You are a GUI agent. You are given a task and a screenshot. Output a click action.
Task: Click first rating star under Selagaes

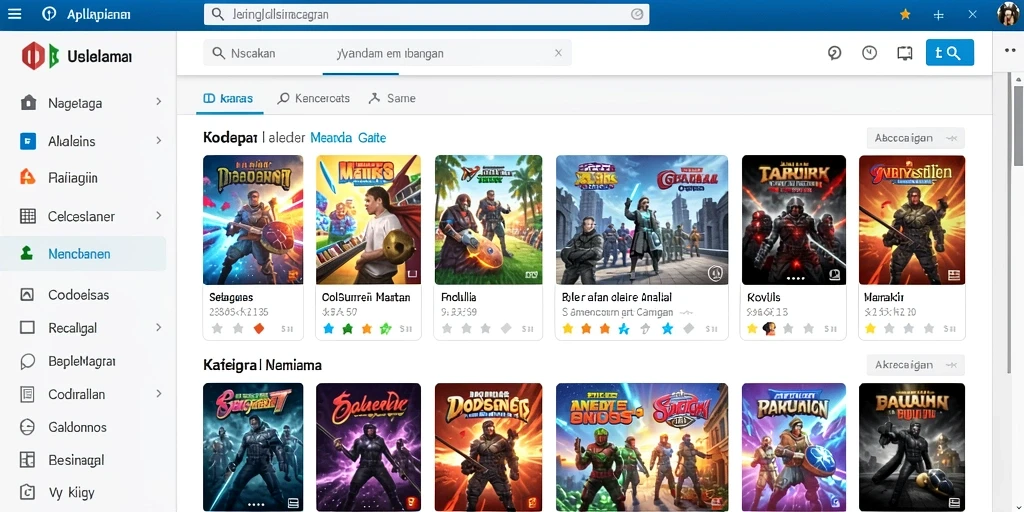pyautogui.click(x=217, y=328)
